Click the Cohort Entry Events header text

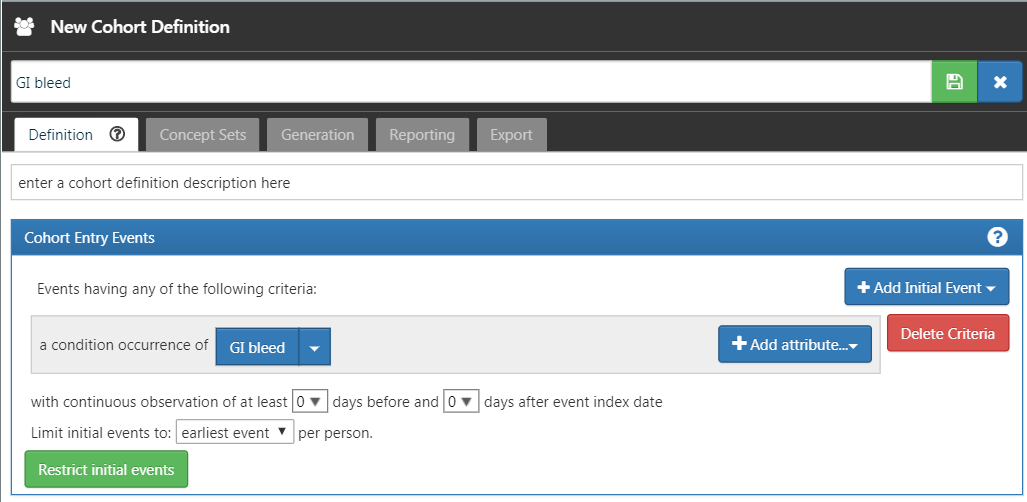pos(90,237)
